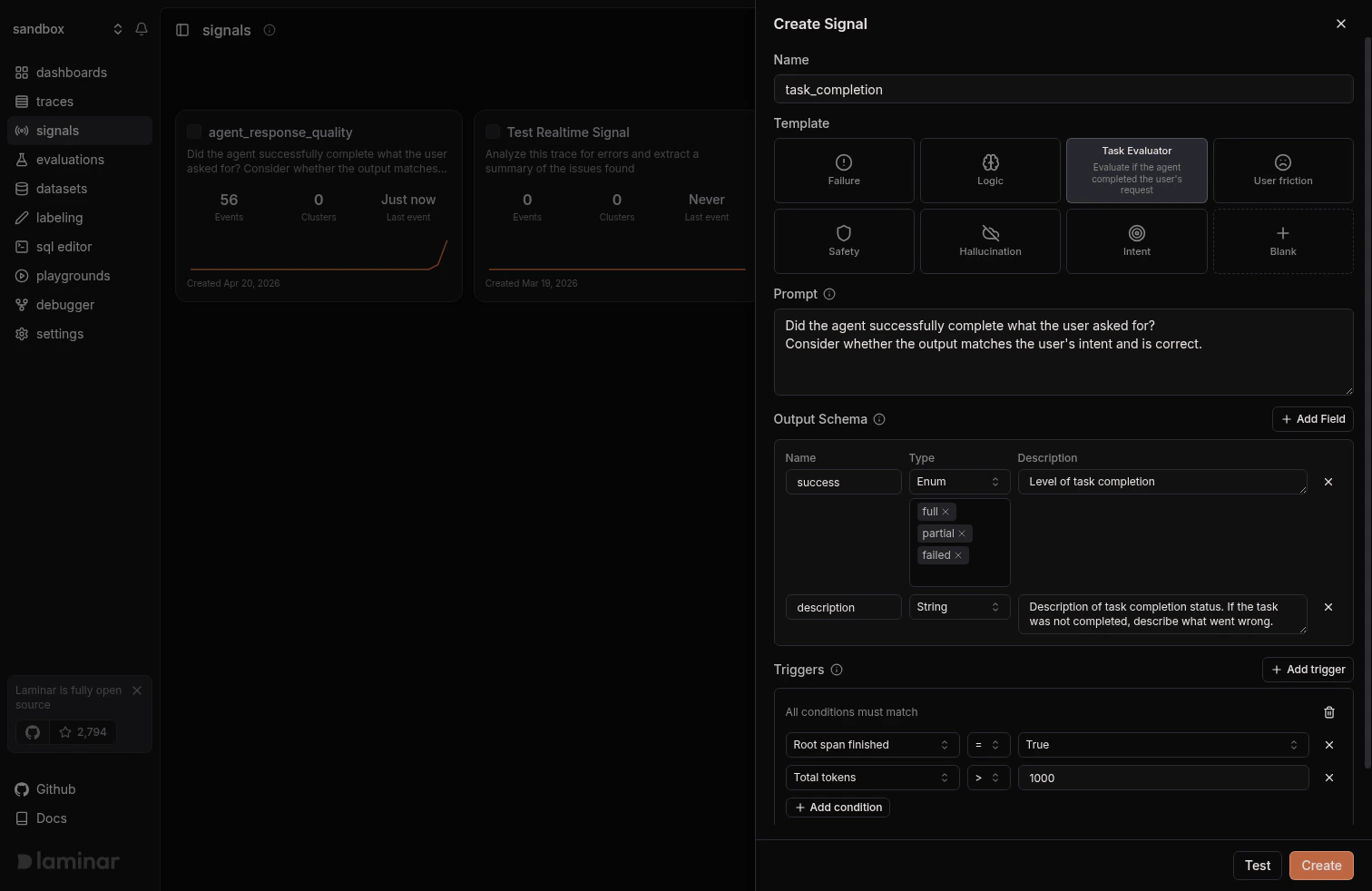This screenshot has width=1372, height=891.
Task: Pick the Safety template
Action: [x=843, y=240]
